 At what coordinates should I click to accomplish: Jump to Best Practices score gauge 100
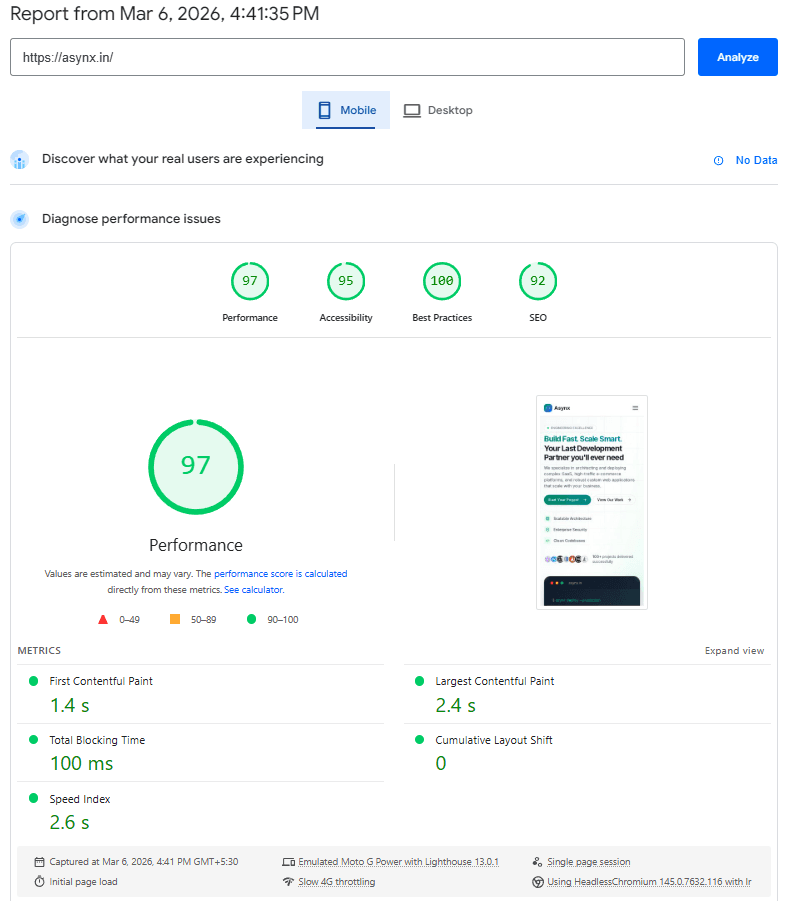[442, 281]
